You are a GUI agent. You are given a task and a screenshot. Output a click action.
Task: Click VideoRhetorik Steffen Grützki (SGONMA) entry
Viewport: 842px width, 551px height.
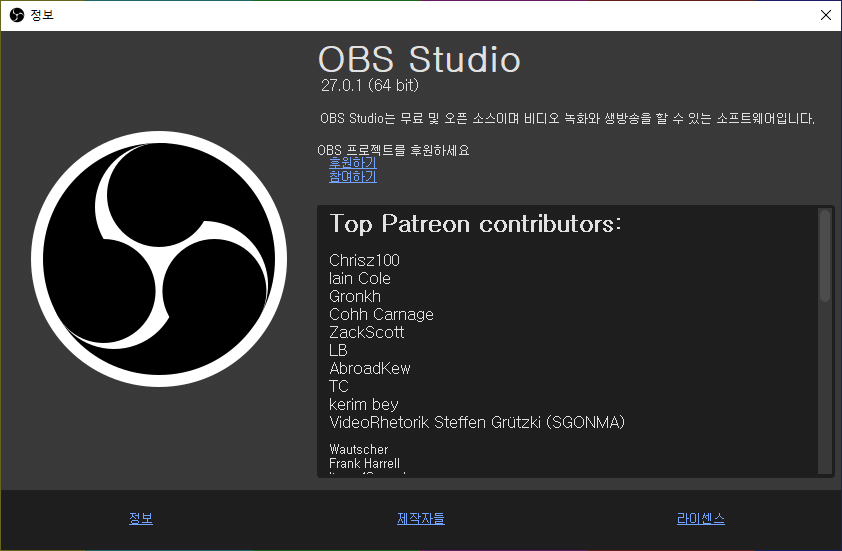pyautogui.click(x=477, y=423)
